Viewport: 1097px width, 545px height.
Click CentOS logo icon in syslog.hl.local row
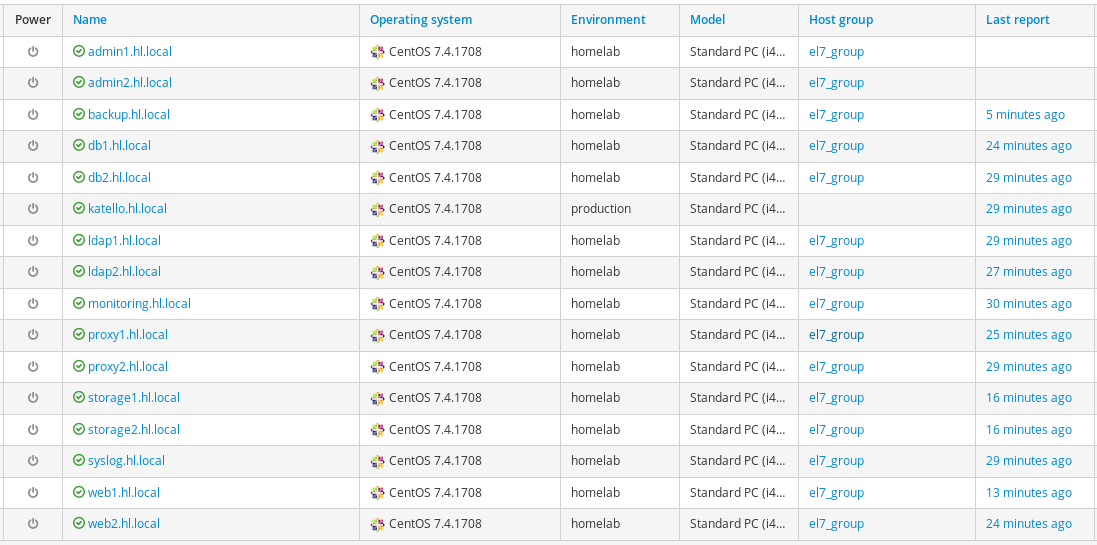[377, 461]
